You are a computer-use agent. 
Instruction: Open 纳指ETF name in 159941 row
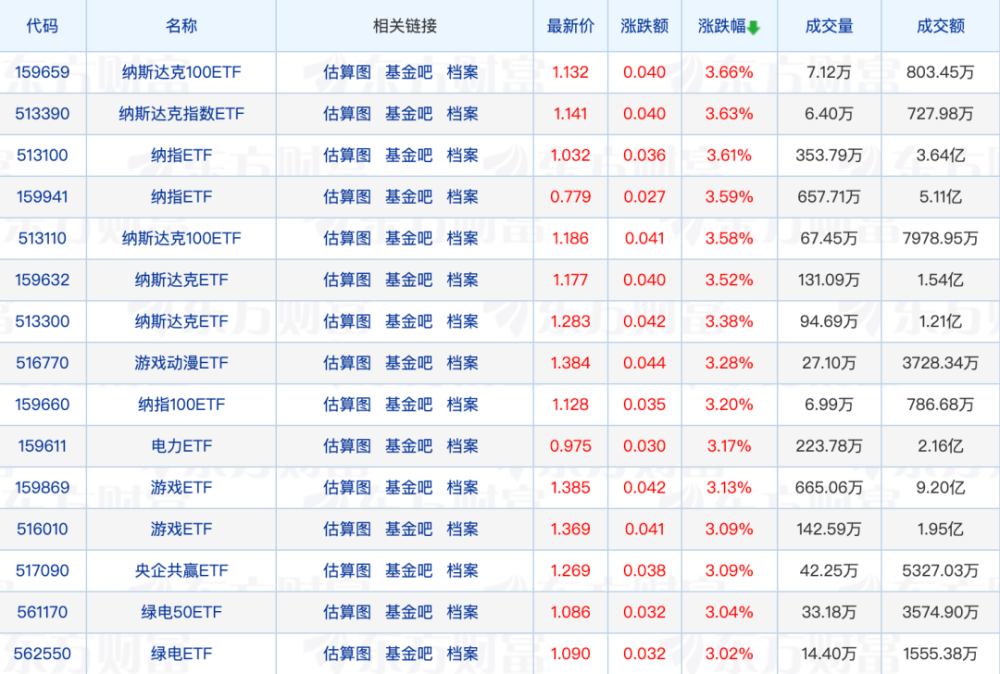(181, 196)
